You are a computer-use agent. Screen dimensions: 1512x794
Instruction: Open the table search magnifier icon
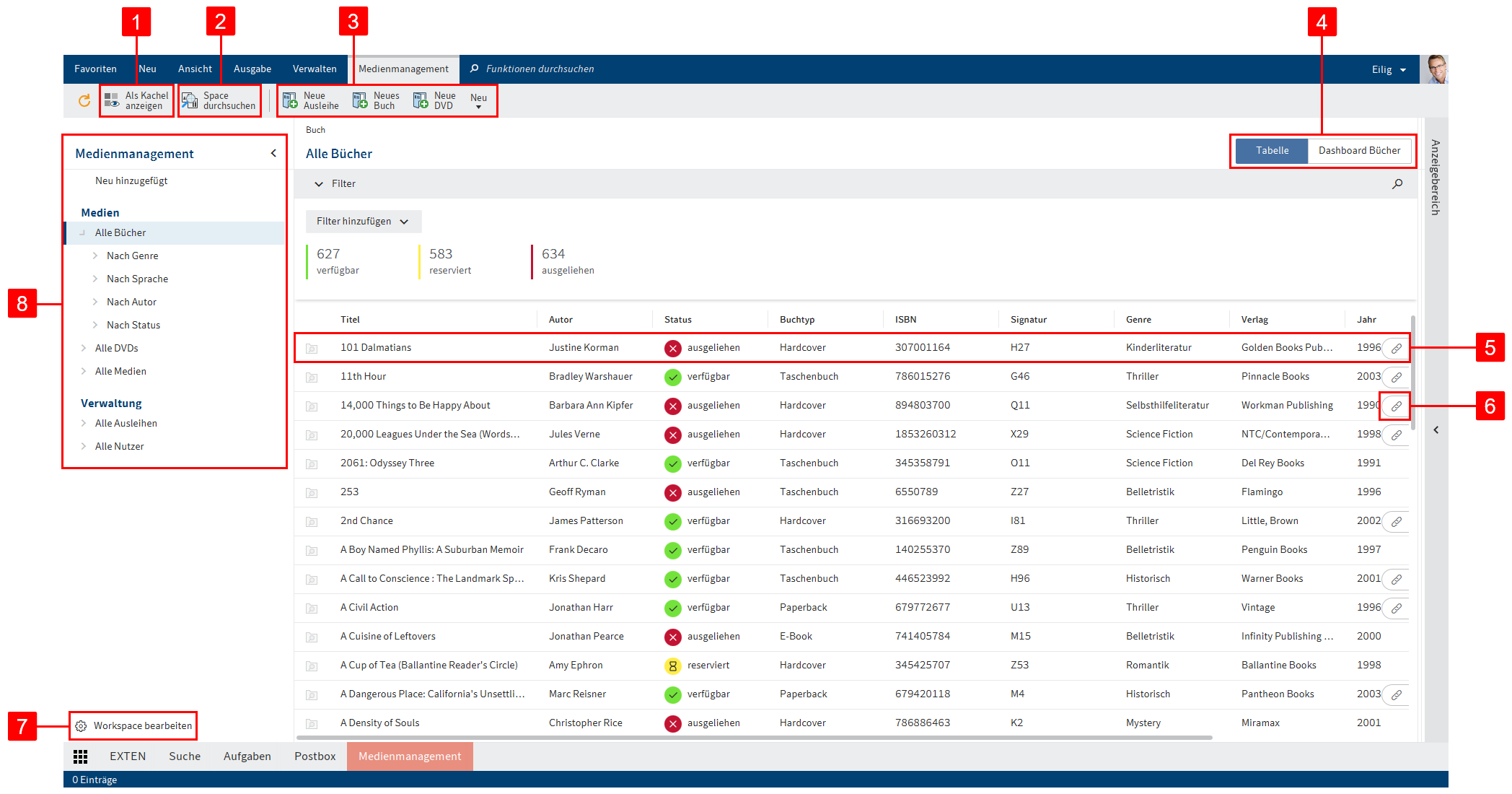1397,184
